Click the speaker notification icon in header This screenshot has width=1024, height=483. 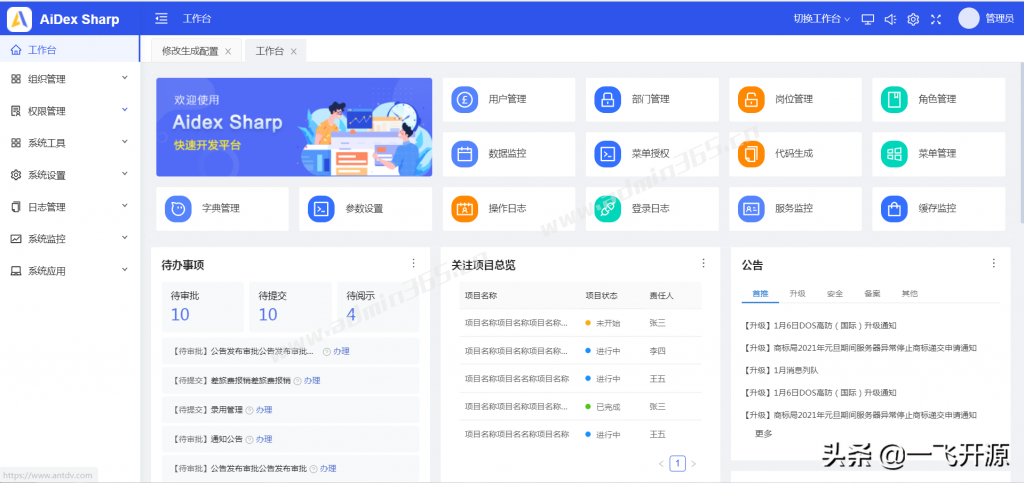890,19
